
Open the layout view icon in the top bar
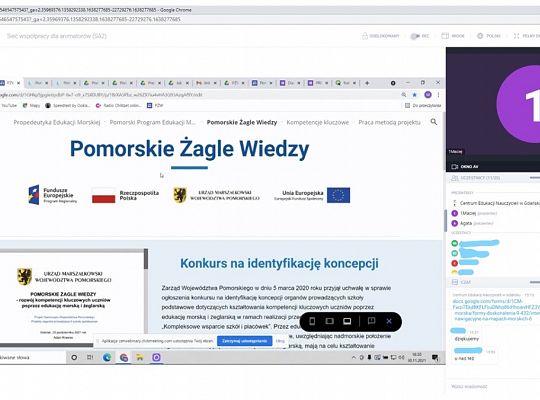click(445, 36)
